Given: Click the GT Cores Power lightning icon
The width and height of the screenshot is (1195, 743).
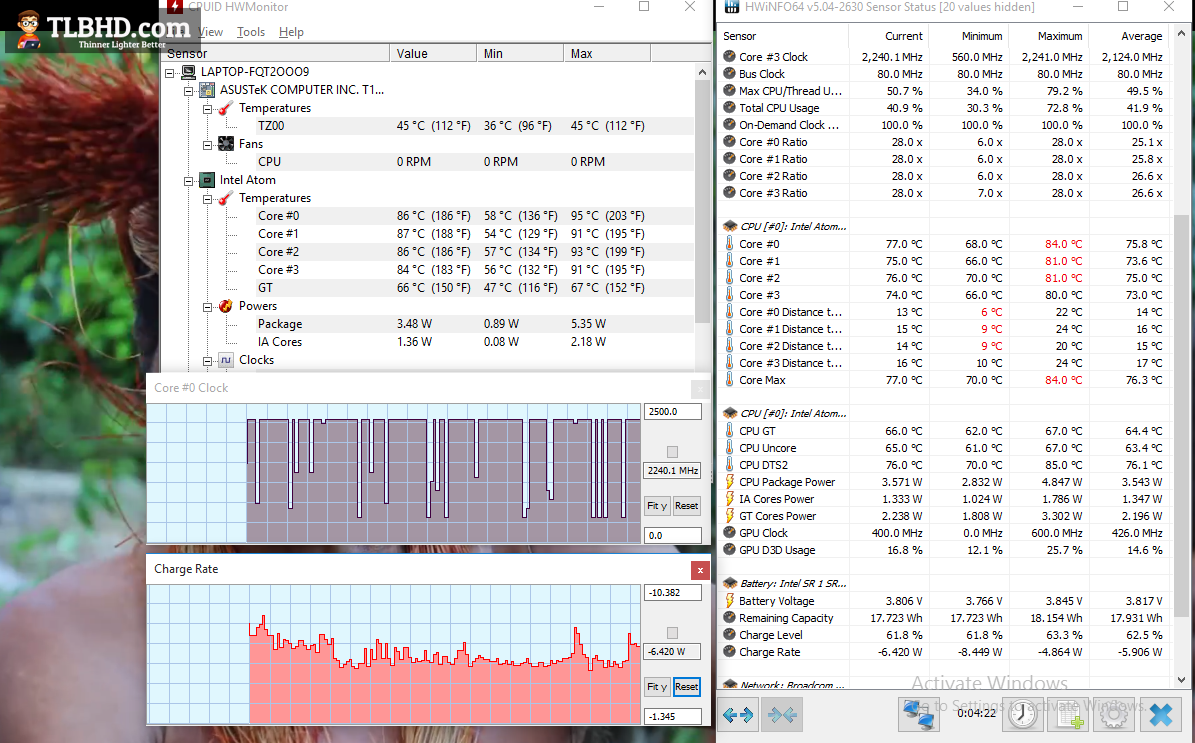Looking at the screenshot, I should [x=729, y=516].
